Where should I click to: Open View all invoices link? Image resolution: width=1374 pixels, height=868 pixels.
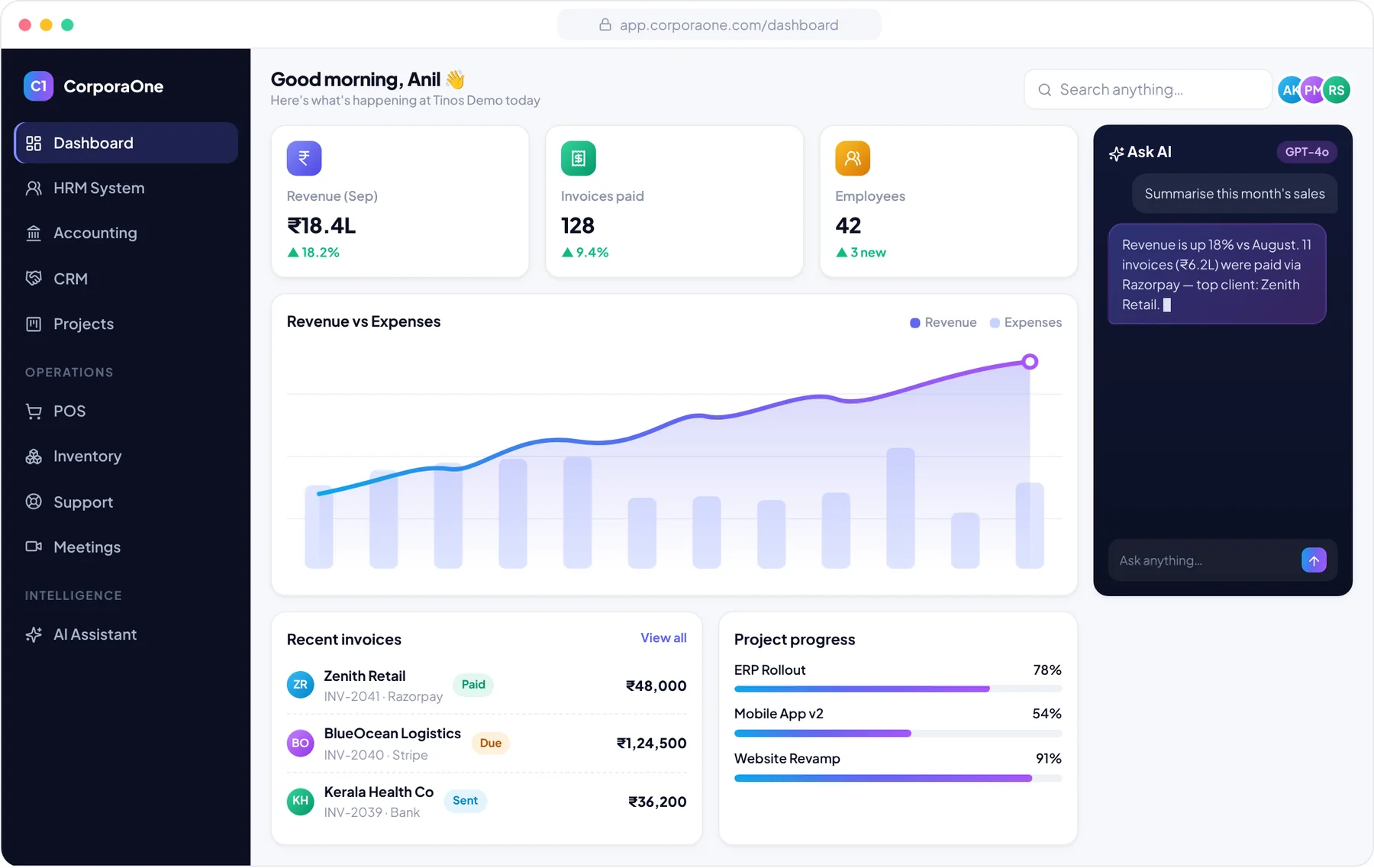tap(663, 637)
